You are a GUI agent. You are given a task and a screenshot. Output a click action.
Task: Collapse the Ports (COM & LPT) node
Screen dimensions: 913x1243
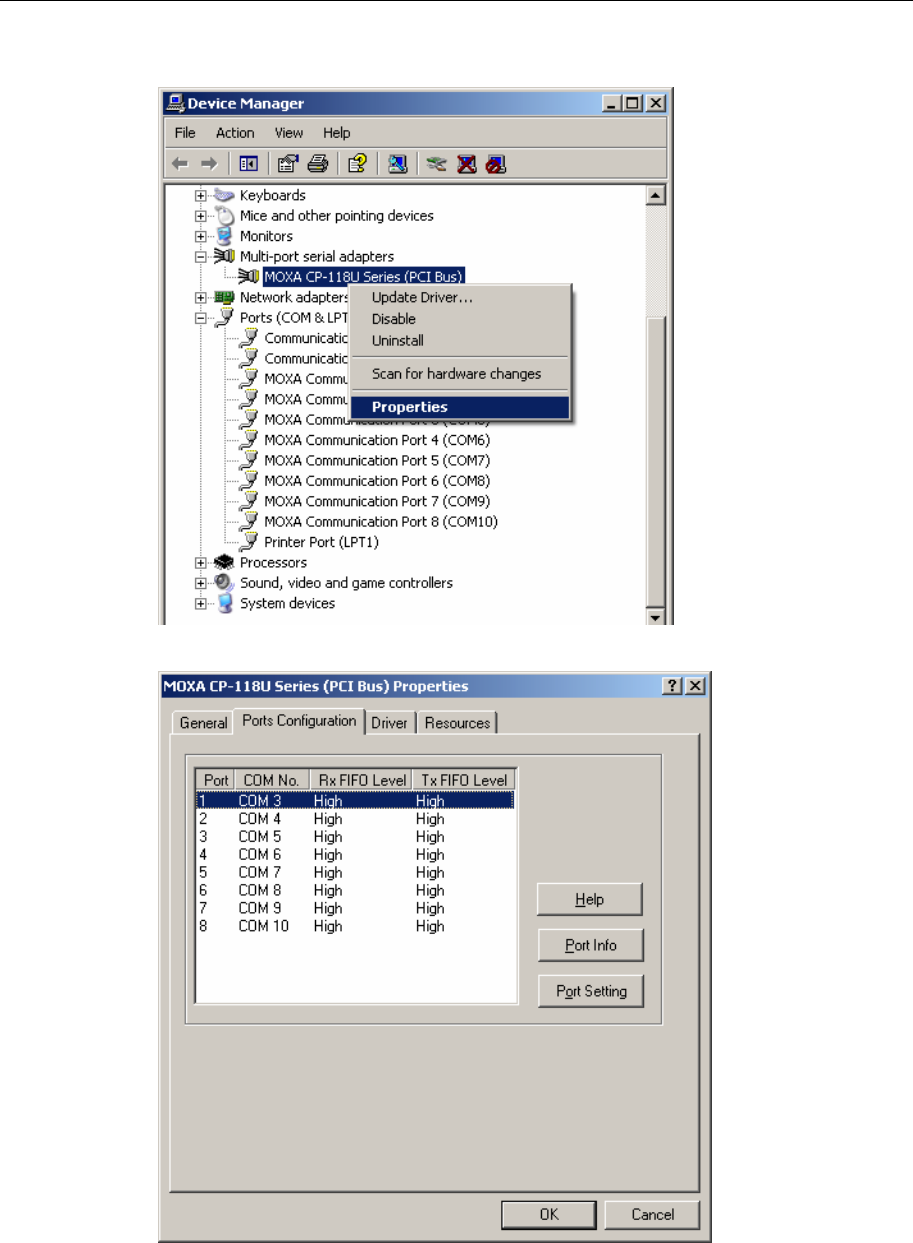(x=201, y=318)
